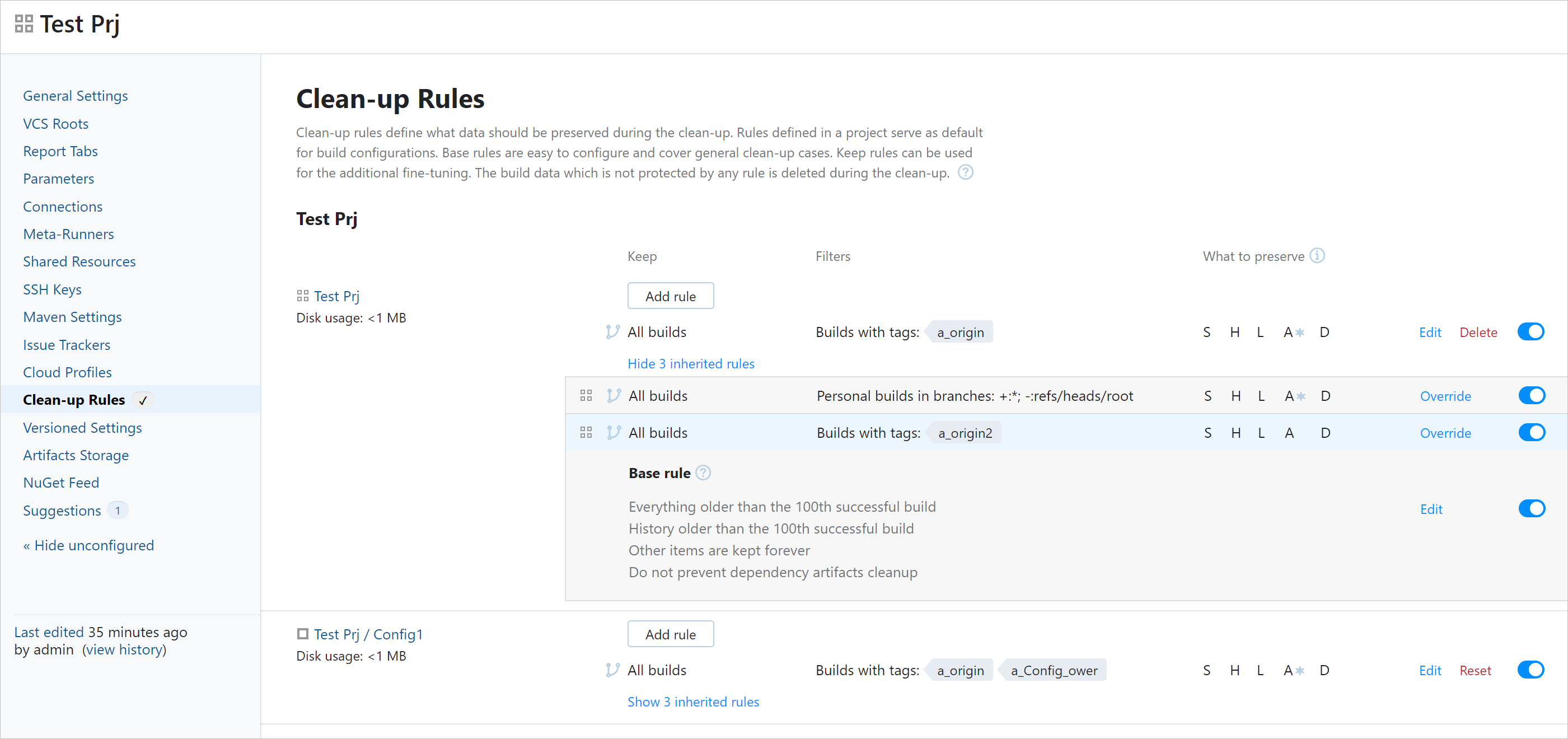Open the Base rule help question mark

coord(703,473)
